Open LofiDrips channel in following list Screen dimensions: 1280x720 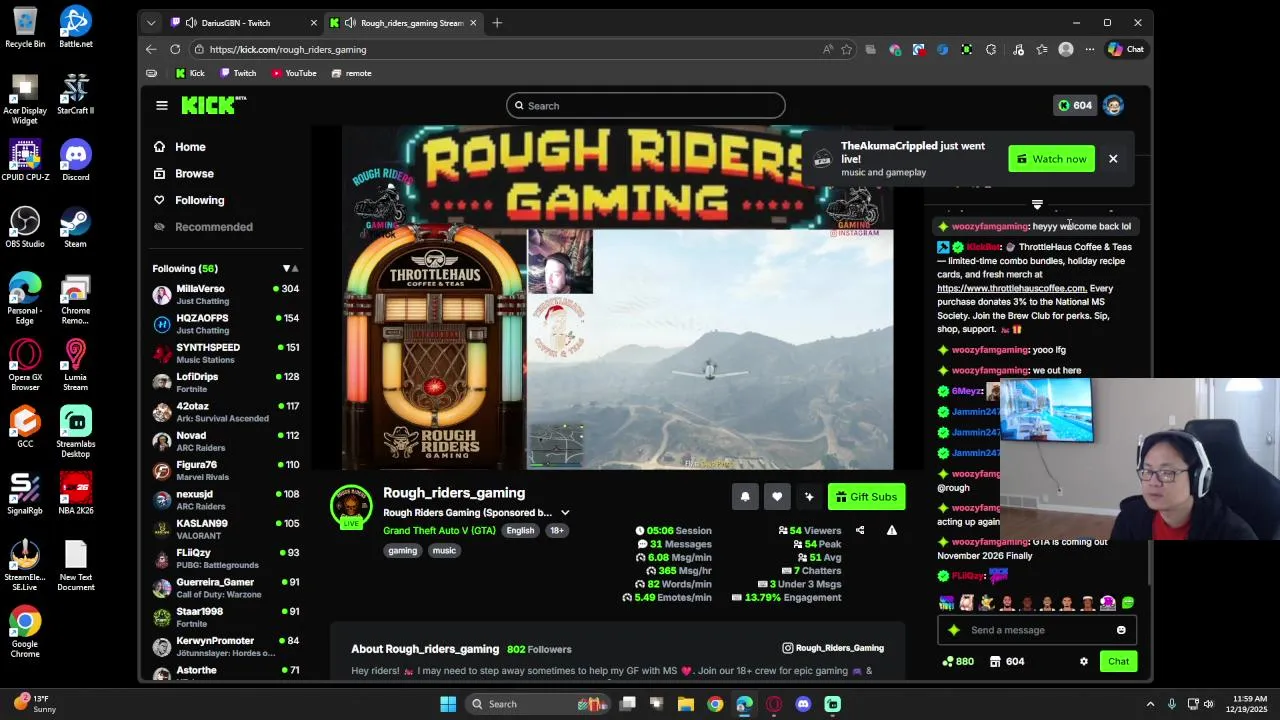coord(225,382)
